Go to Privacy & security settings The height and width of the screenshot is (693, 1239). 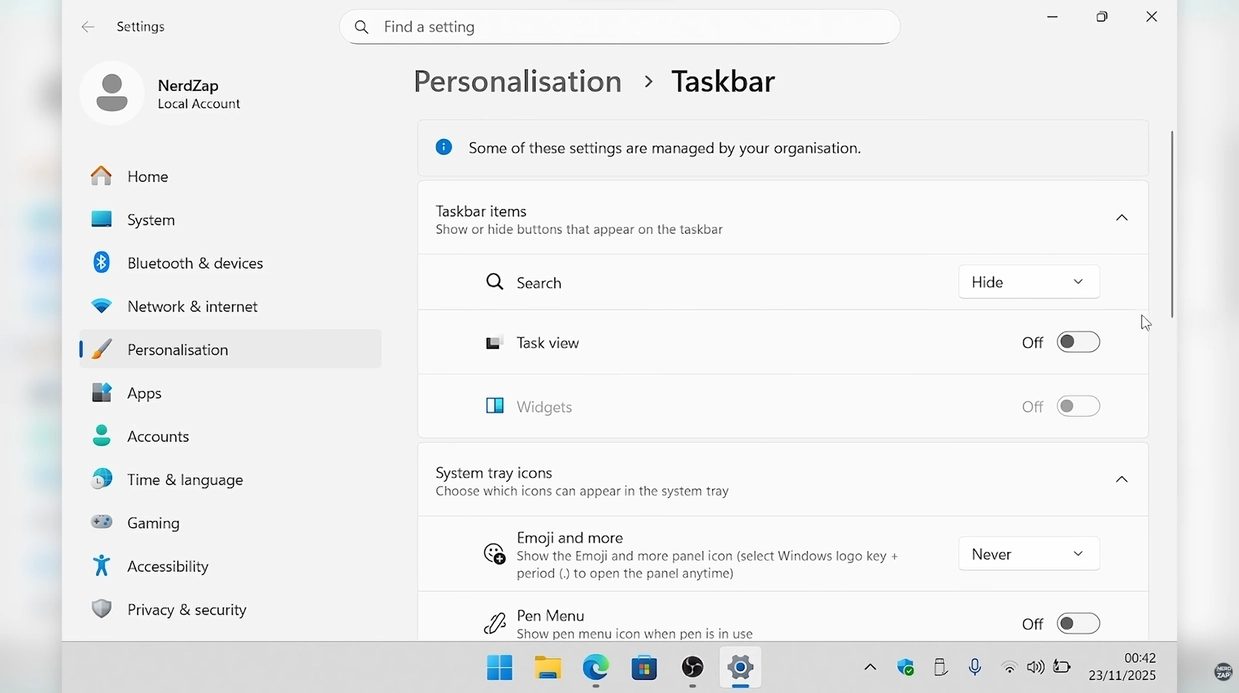[186, 609]
